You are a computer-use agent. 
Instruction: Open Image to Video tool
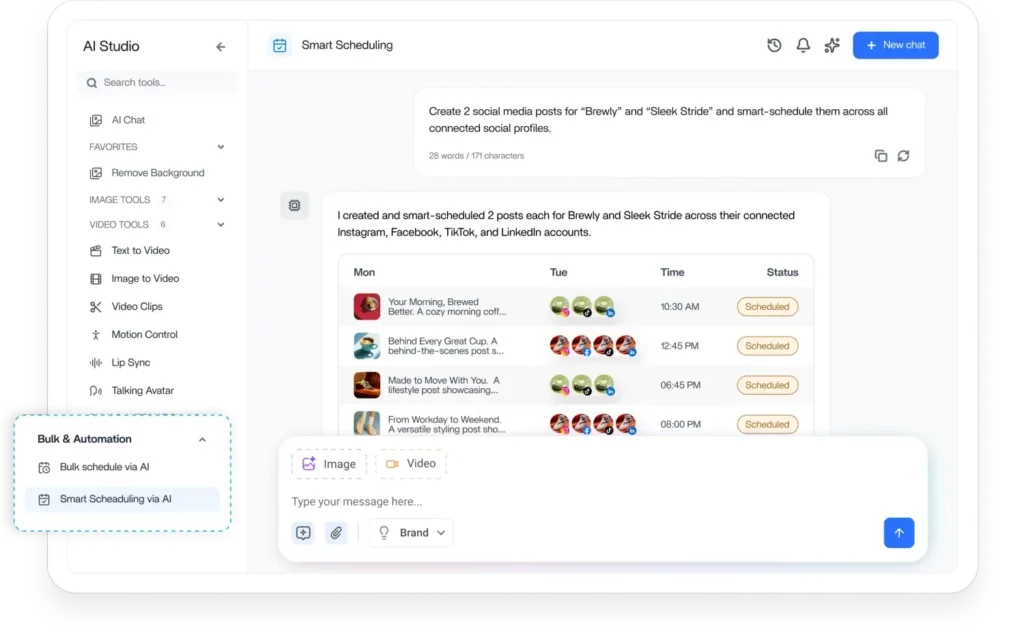[145, 279]
